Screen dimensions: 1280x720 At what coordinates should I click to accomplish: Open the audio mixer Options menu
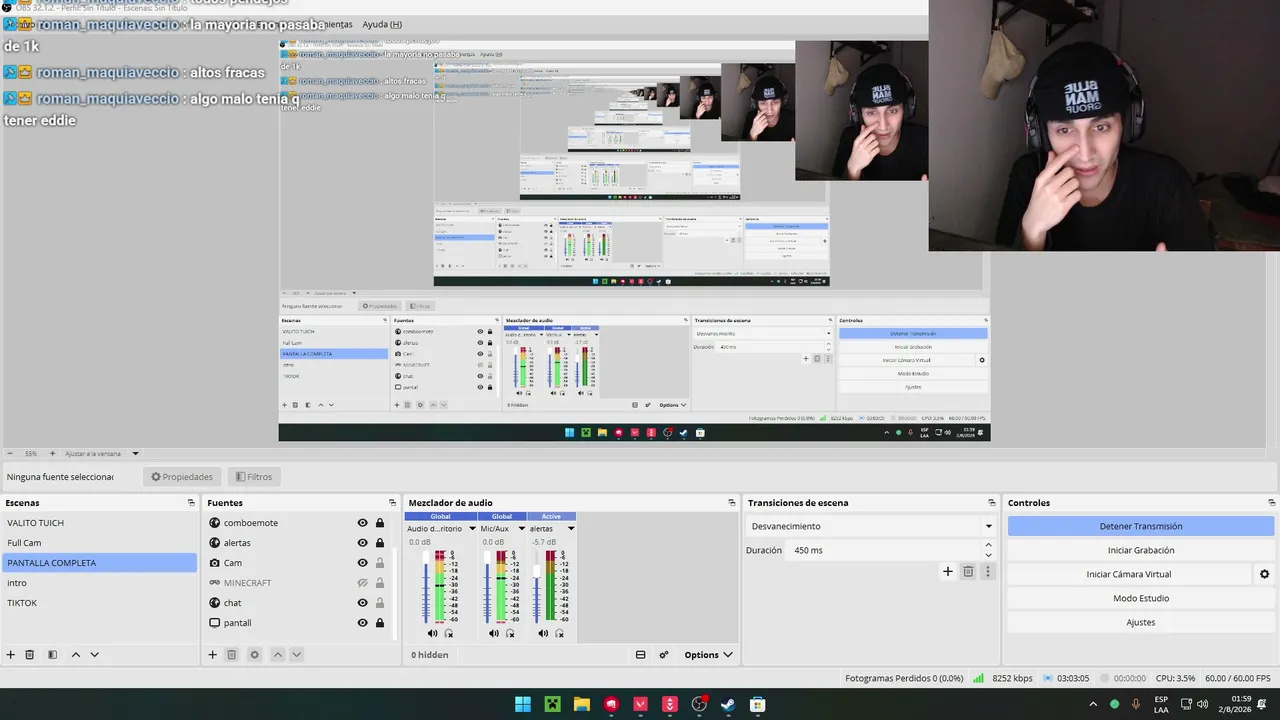point(708,655)
